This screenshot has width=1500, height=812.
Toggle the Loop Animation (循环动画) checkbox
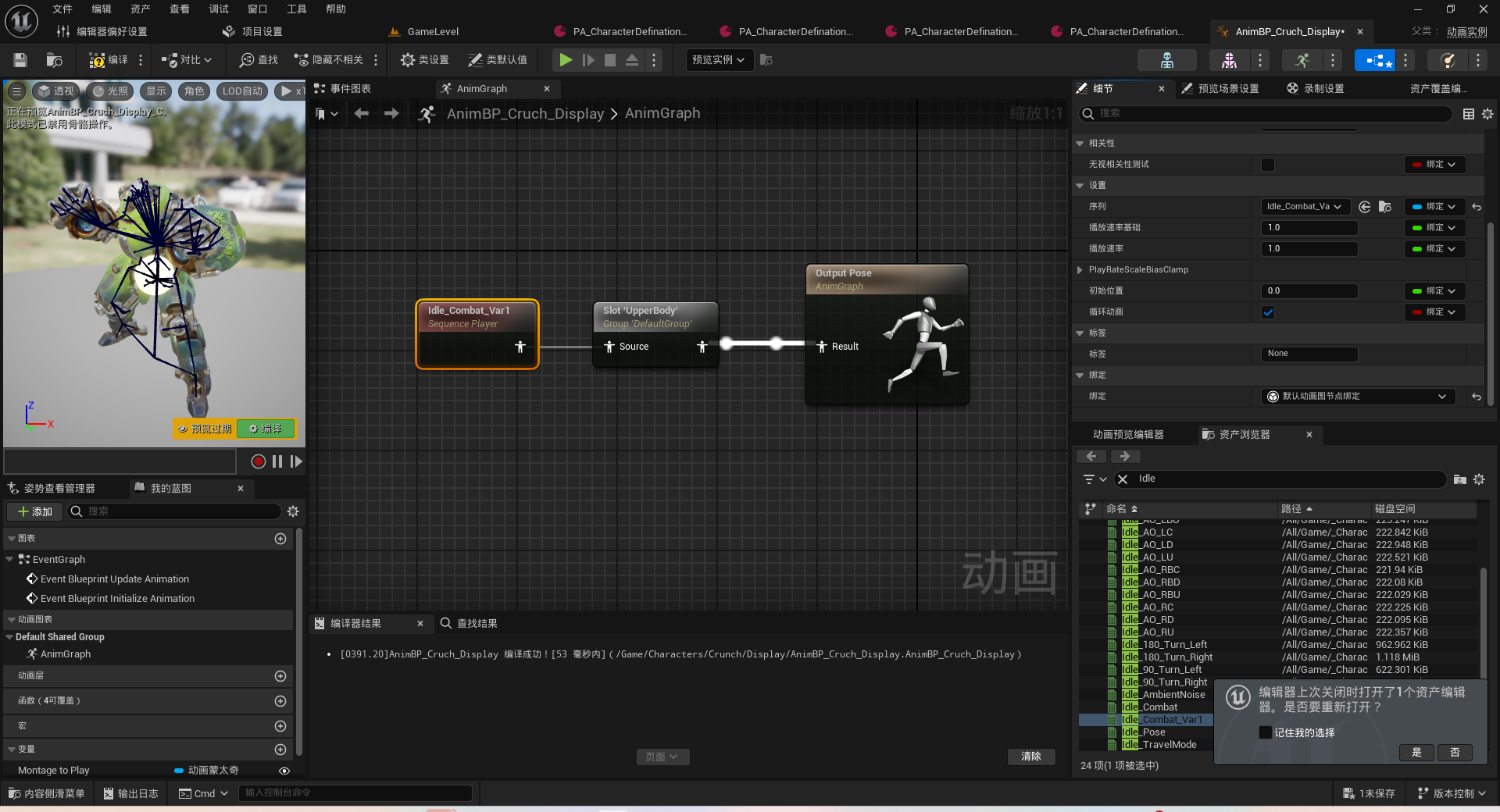1268,312
